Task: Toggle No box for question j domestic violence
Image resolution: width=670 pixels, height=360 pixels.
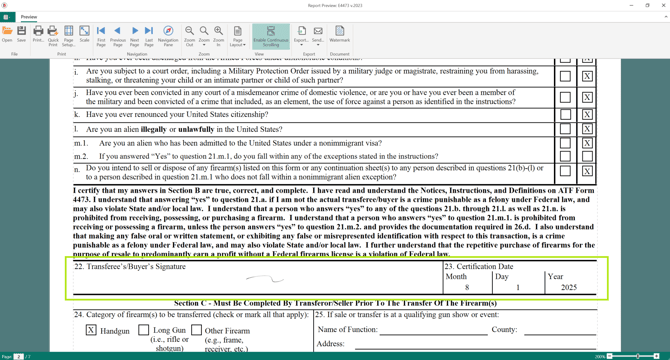Action: pyautogui.click(x=587, y=97)
